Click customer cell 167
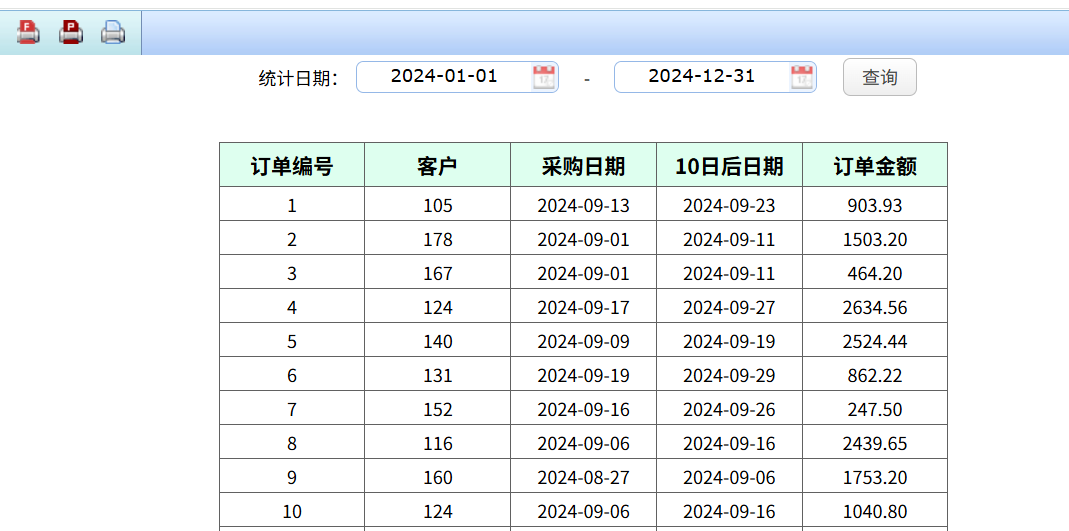The height and width of the screenshot is (531, 1069). coord(438,273)
